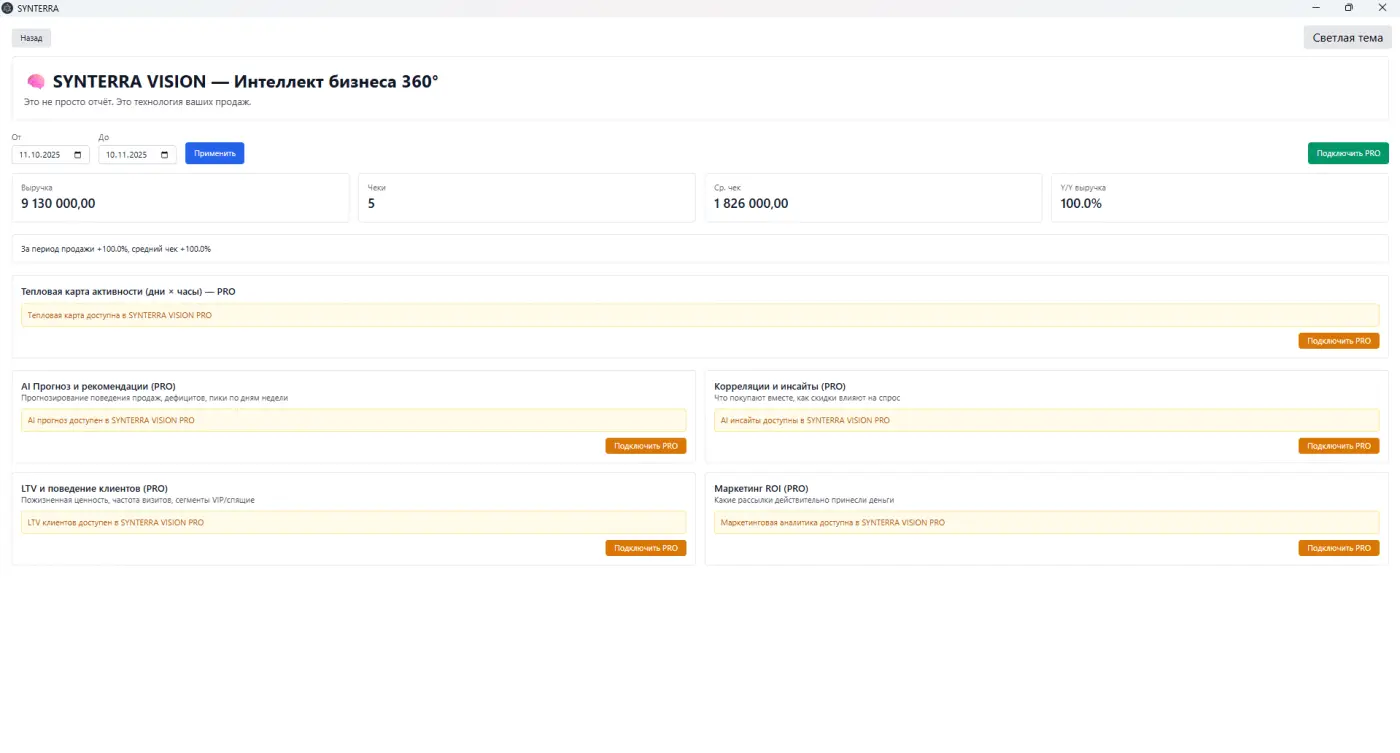
Task: Connect PRO in the Тепловая карта section
Action: [1338, 341]
